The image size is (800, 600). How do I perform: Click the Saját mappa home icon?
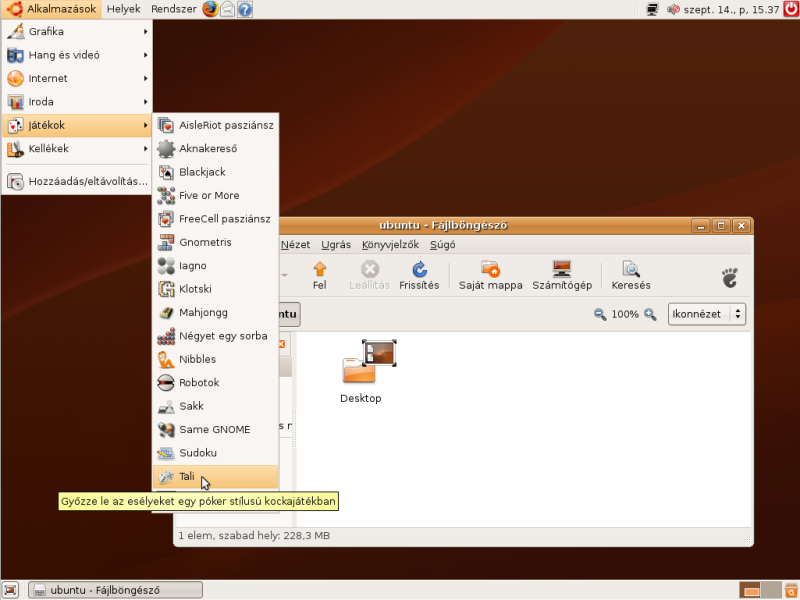(490, 275)
